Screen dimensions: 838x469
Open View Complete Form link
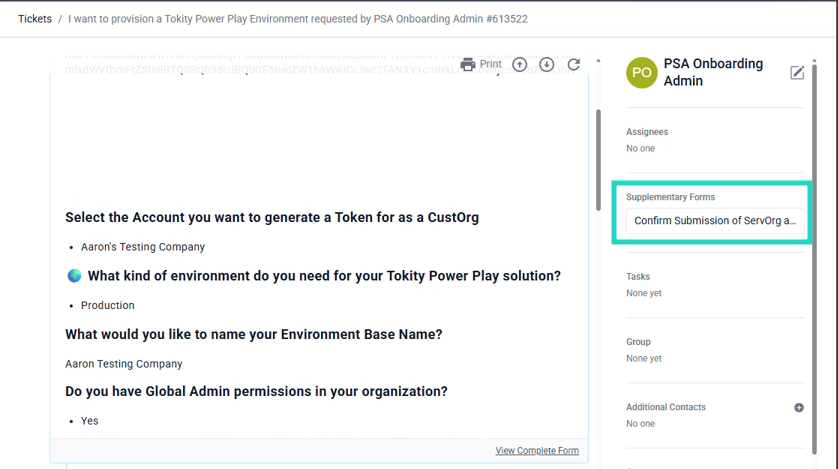pyautogui.click(x=537, y=451)
